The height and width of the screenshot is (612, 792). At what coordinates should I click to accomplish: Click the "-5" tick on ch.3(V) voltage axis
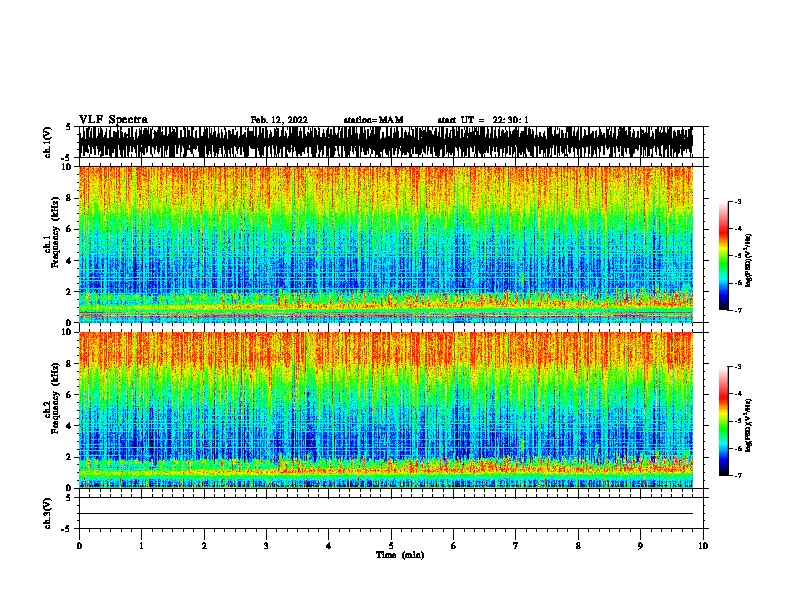point(67,529)
